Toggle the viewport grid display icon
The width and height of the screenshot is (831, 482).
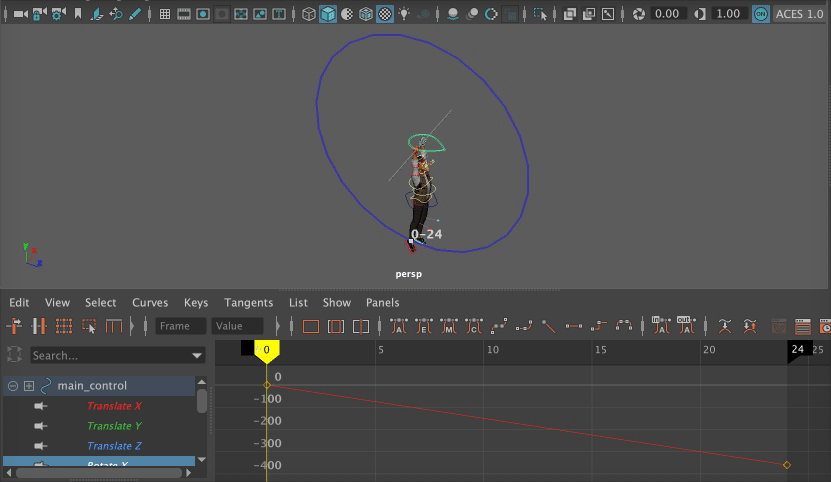click(x=165, y=14)
